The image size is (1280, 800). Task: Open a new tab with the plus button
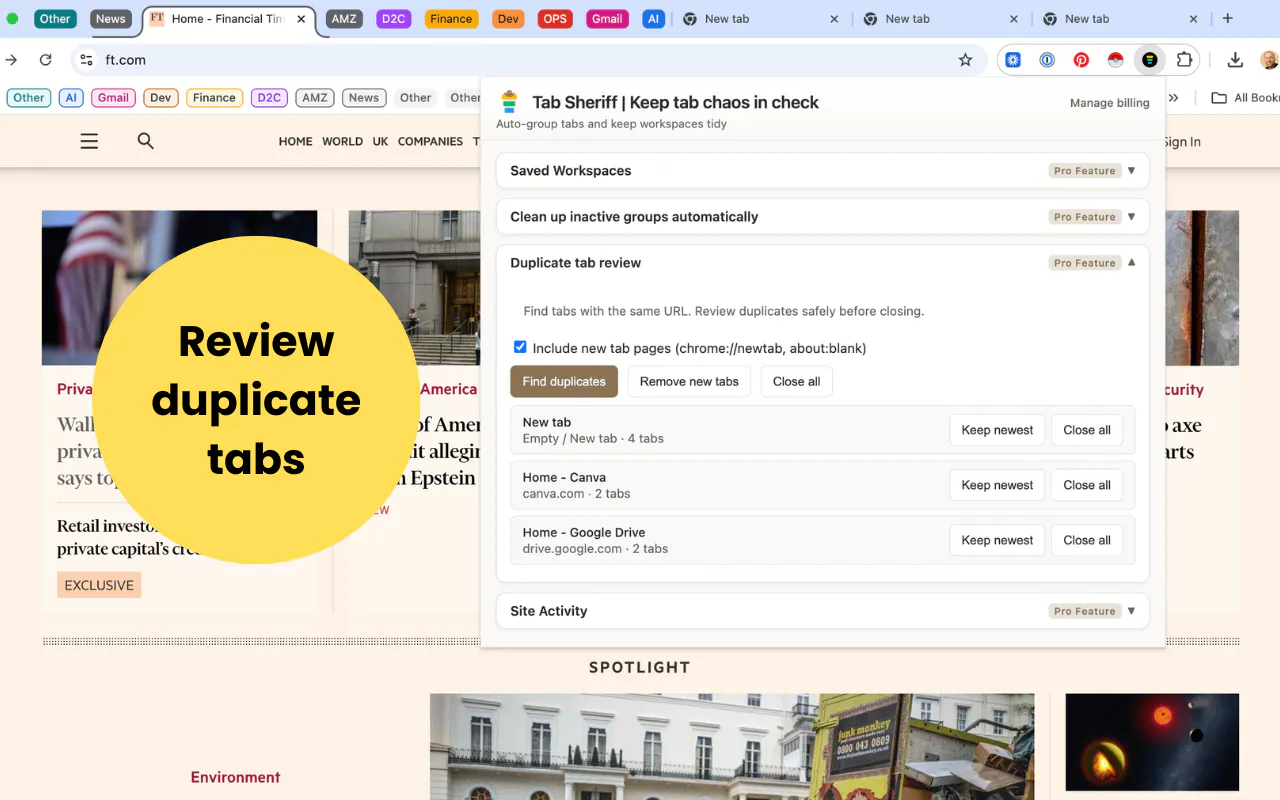[1228, 19]
